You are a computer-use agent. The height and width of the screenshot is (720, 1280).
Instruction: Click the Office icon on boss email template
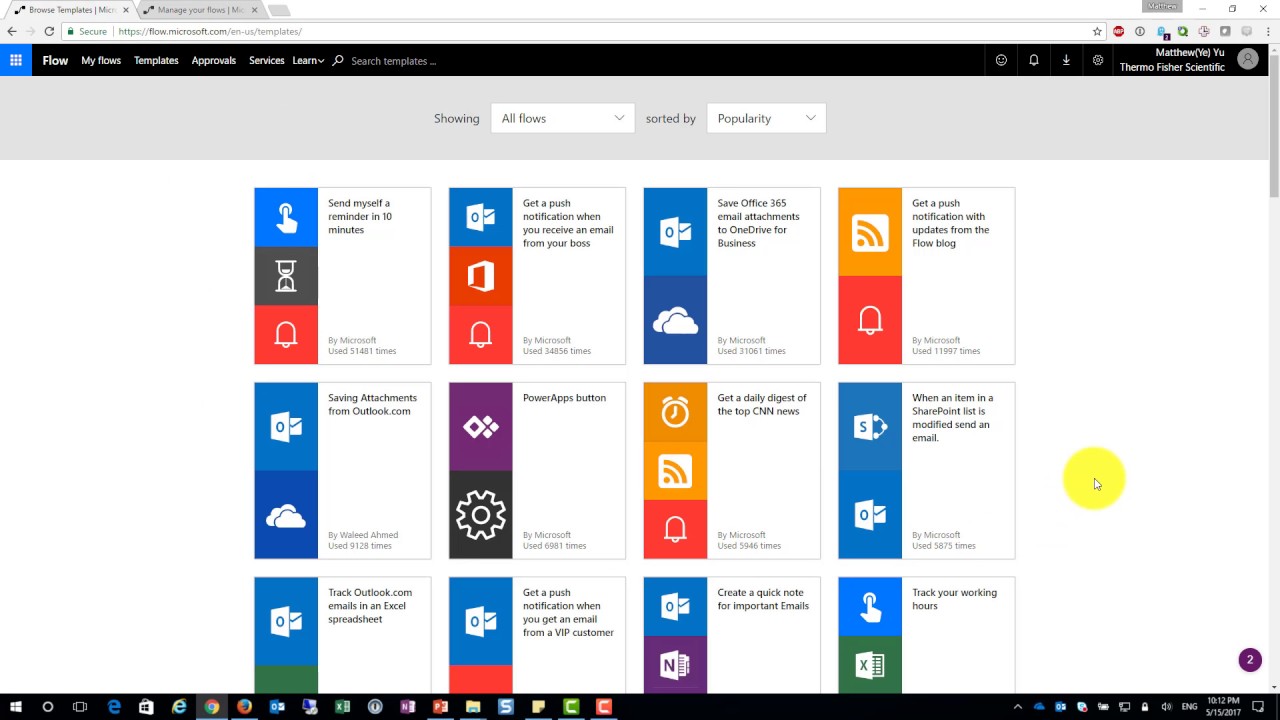tap(481, 276)
